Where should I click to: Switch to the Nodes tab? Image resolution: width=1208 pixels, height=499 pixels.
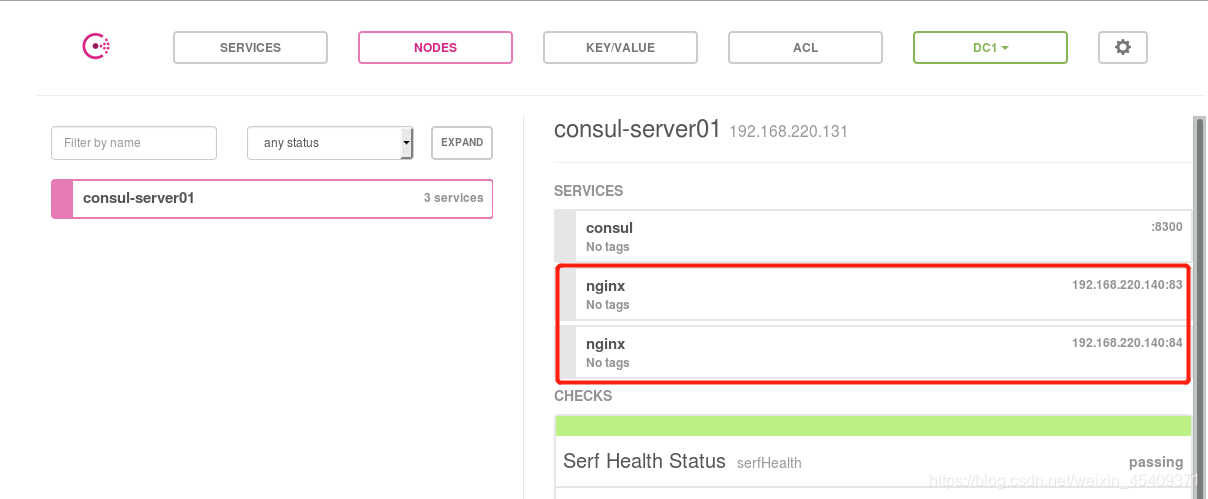435,47
